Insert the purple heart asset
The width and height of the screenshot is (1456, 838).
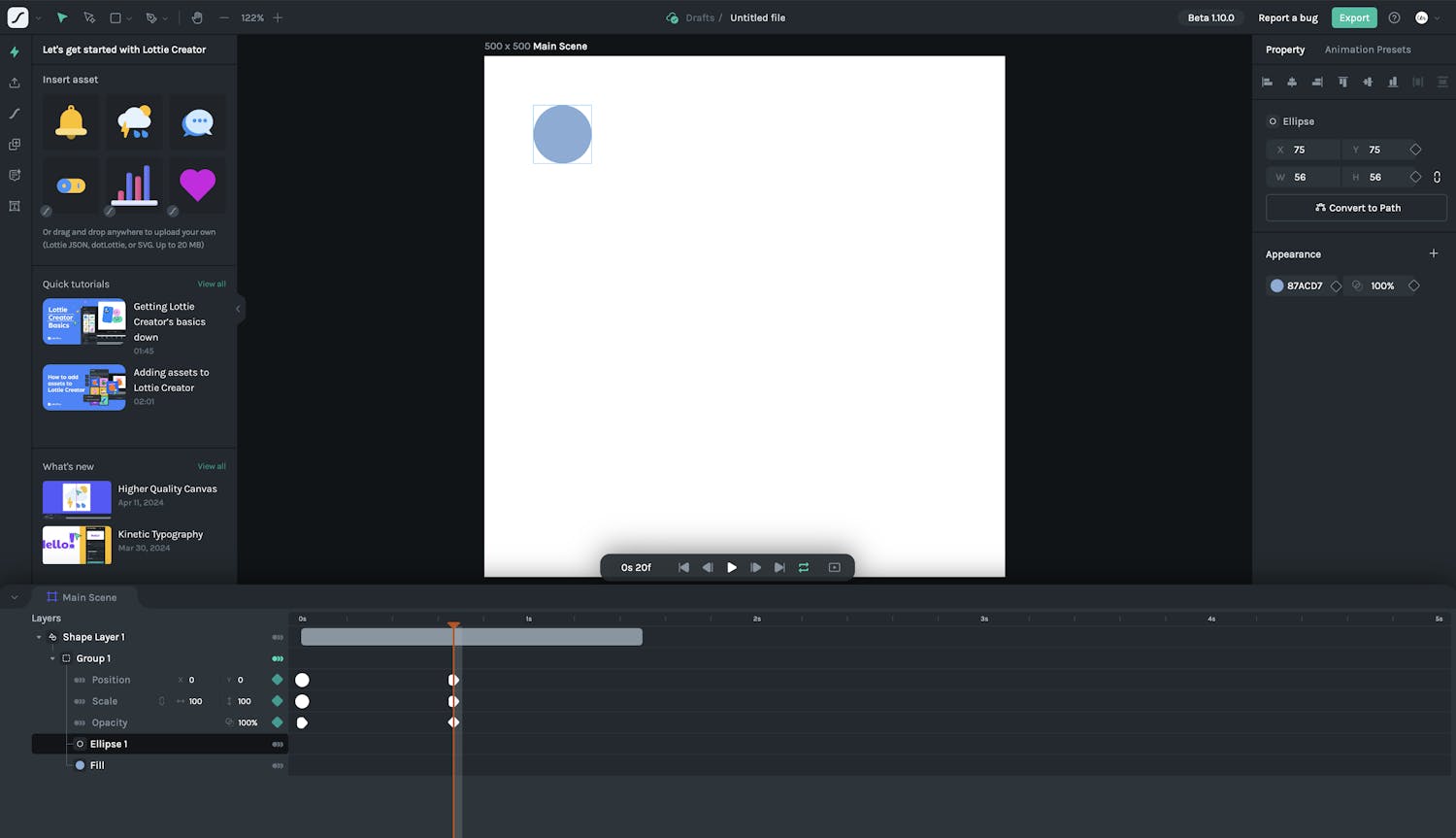[197, 184]
